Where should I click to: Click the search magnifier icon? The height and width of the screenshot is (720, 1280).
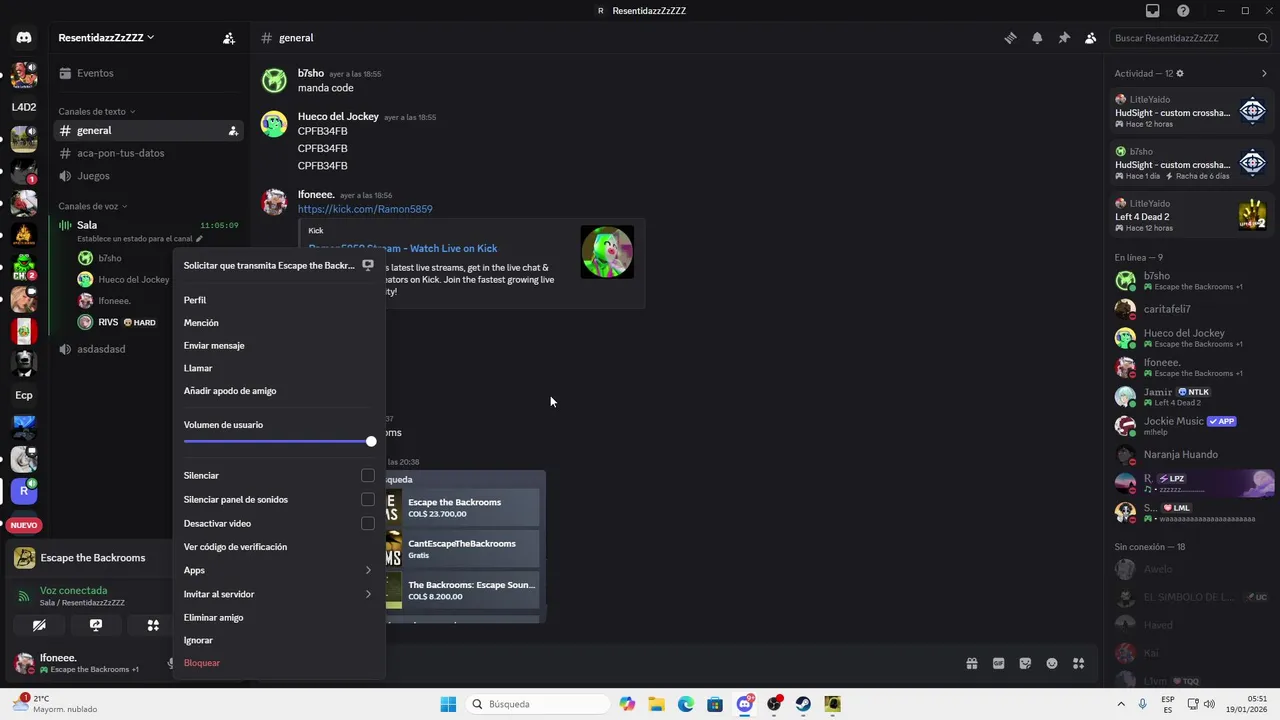[x=1263, y=38]
